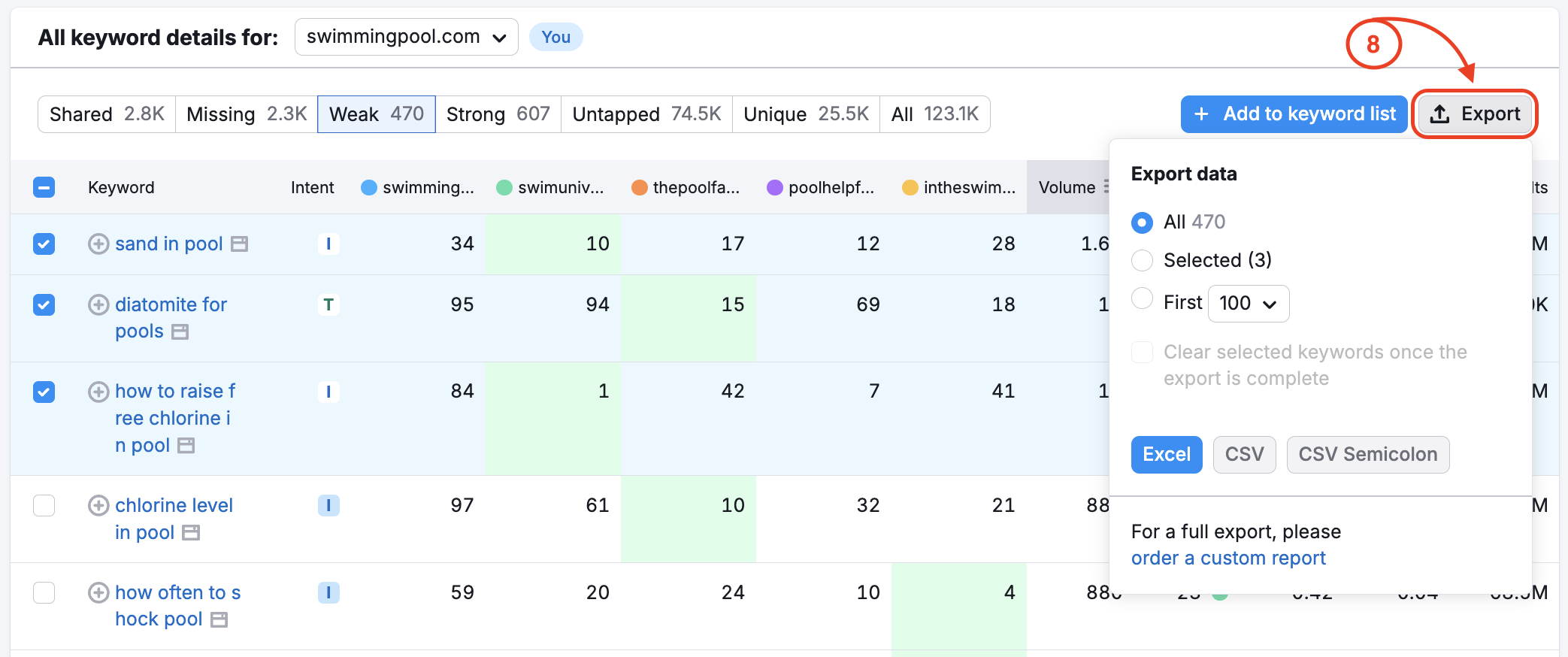Click the Volume column sort icon

(x=1105, y=187)
